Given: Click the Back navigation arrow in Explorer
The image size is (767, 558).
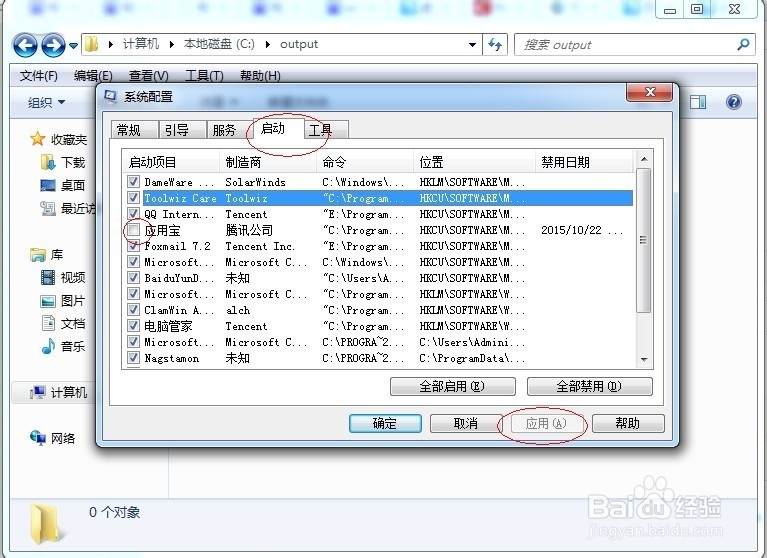Looking at the screenshot, I should [x=25, y=45].
